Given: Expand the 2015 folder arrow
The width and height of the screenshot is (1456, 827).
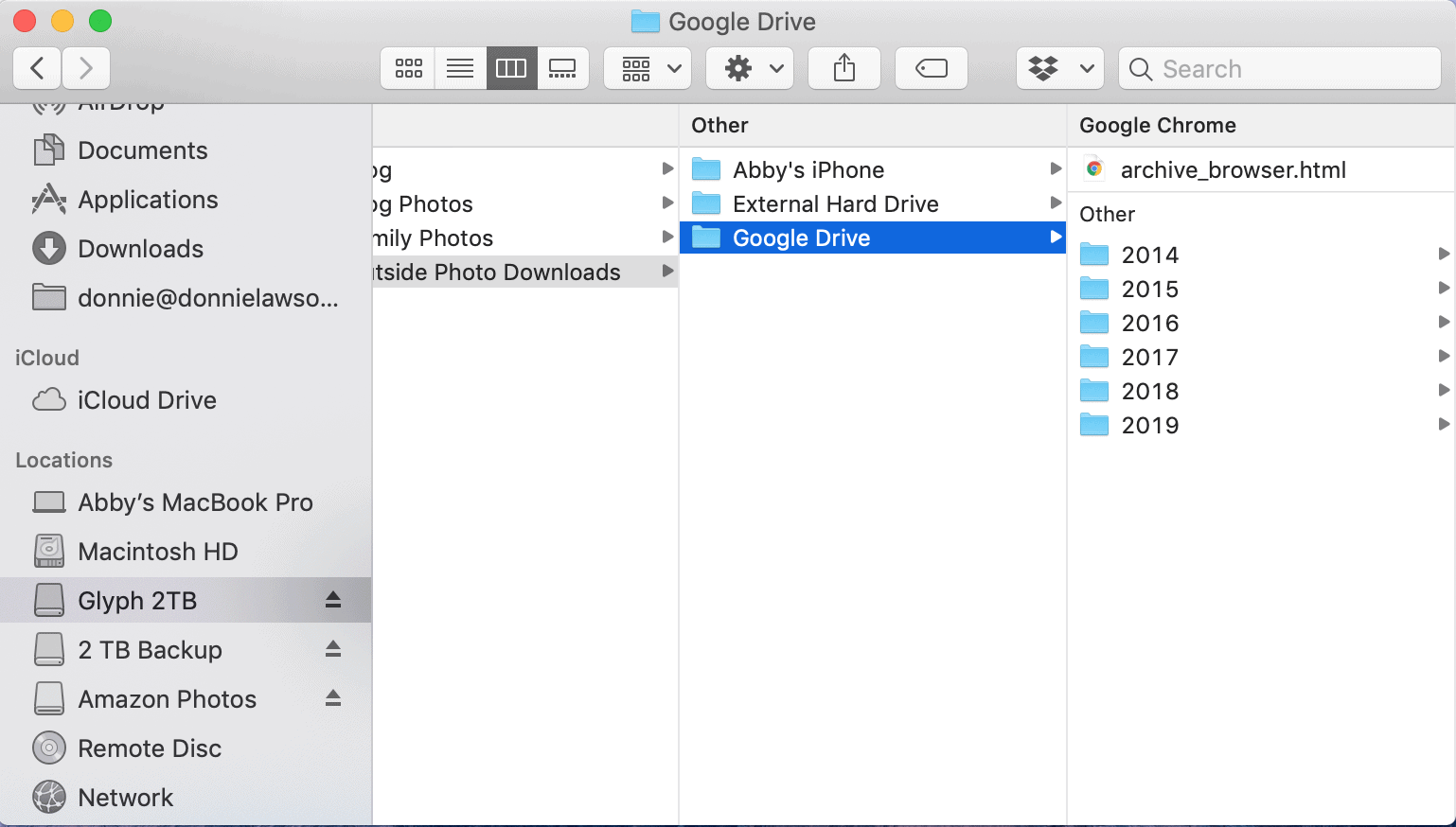Looking at the screenshot, I should [x=1444, y=288].
